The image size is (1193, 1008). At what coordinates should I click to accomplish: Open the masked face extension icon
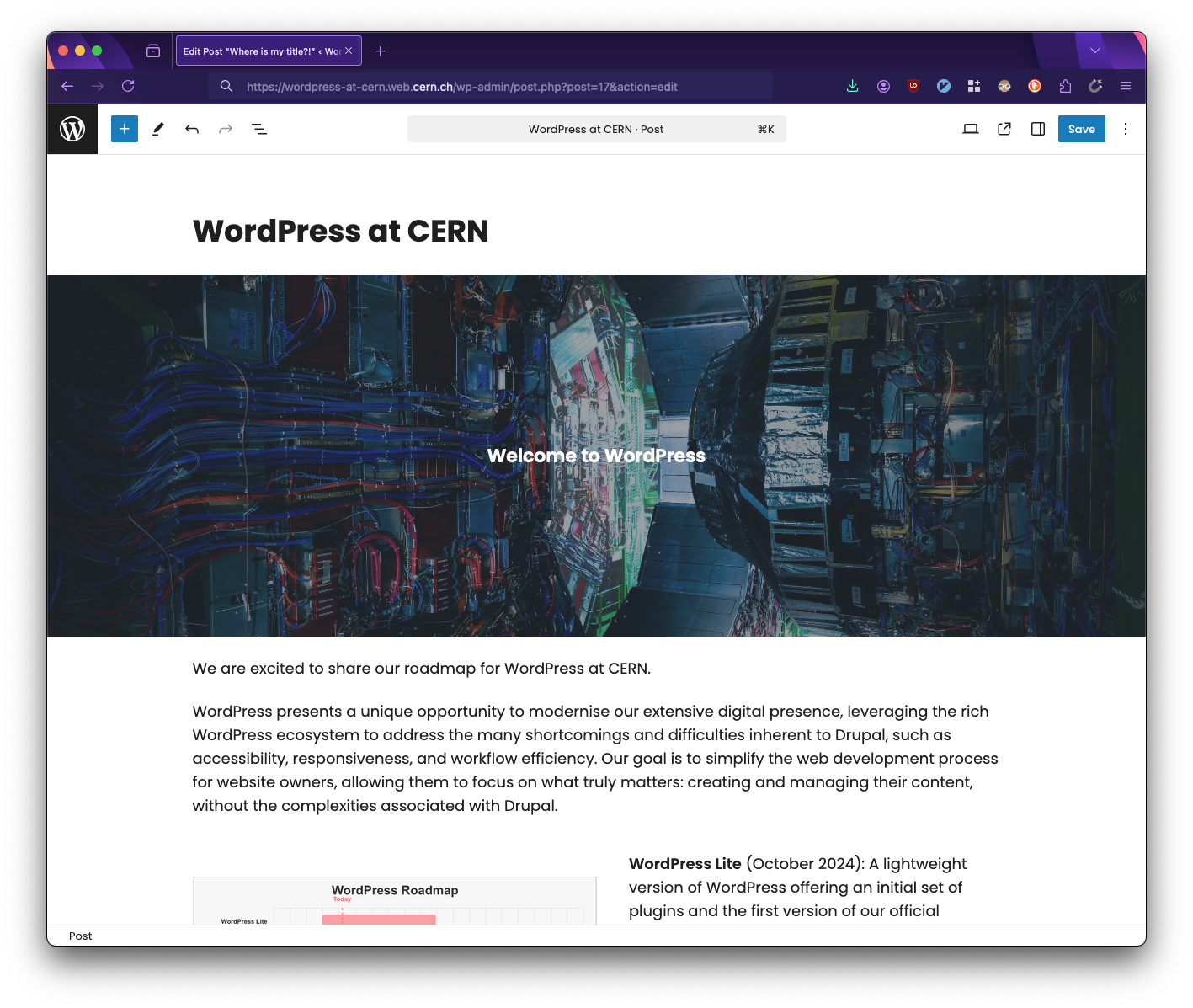(x=1004, y=86)
